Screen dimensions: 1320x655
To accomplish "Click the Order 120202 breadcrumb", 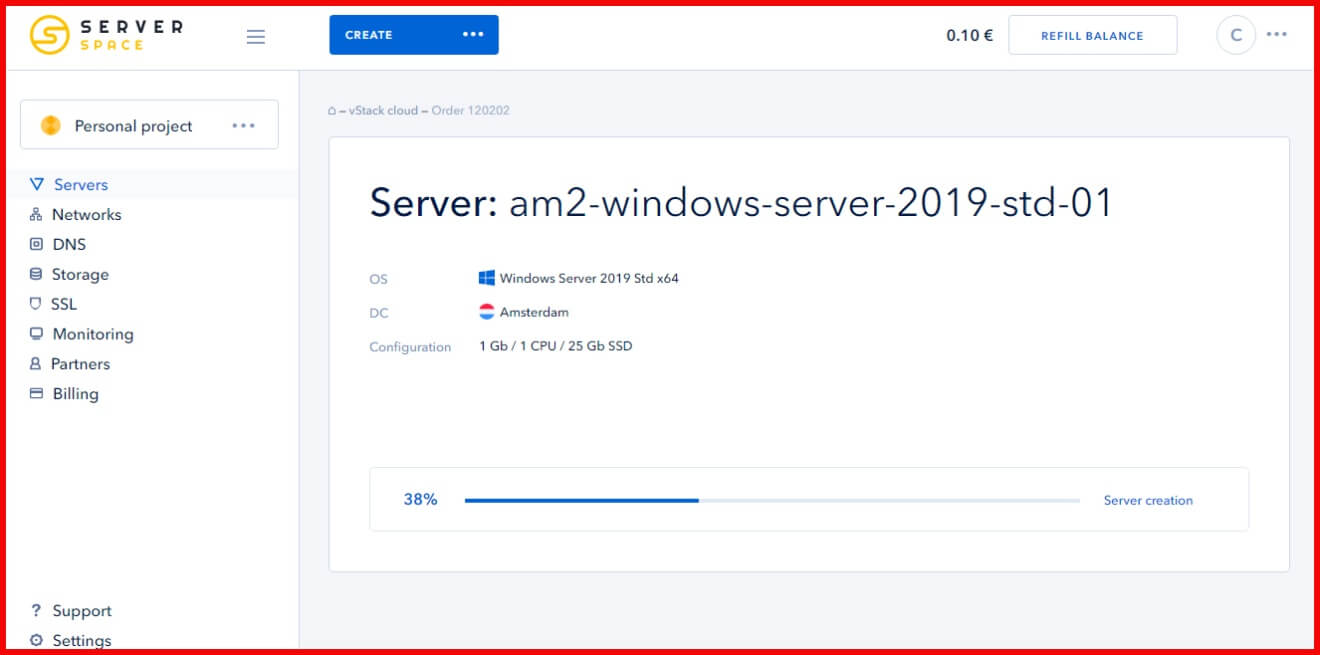I will pyautogui.click(x=470, y=110).
